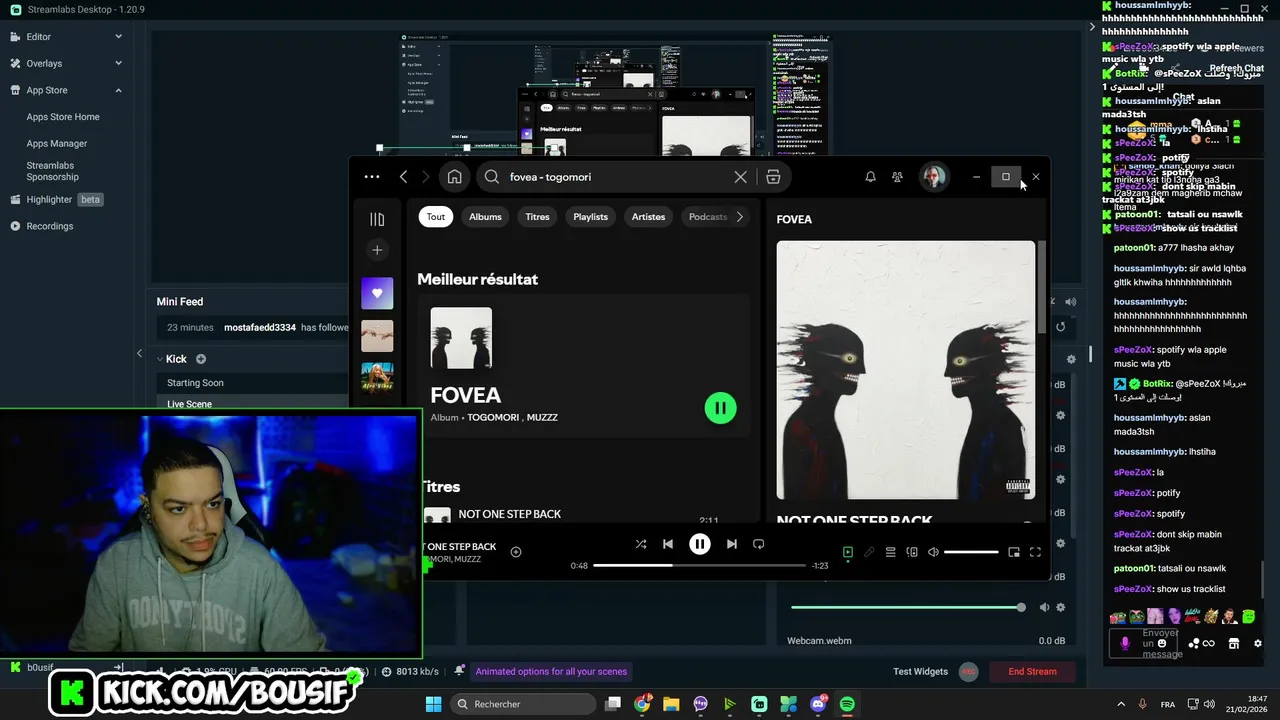Select the Playlists filter chip
The width and height of the screenshot is (1280, 720).
[x=590, y=217]
